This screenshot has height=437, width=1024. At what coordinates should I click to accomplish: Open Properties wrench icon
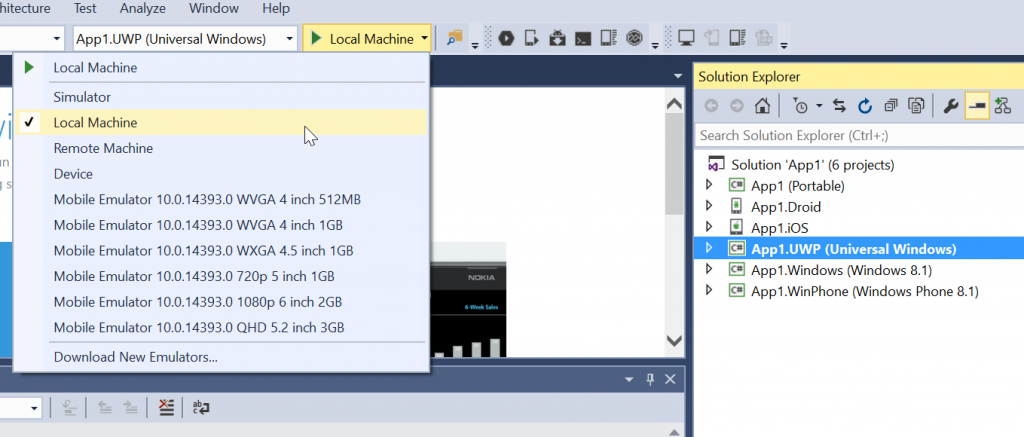[x=952, y=106]
